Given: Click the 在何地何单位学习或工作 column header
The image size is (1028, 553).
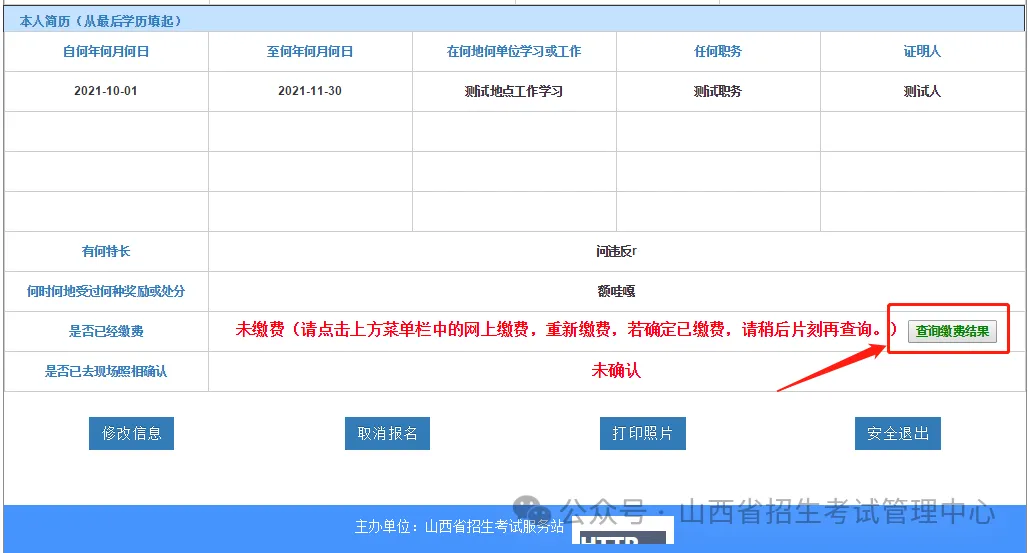Looking at the screenshot, I should point(514,51).
